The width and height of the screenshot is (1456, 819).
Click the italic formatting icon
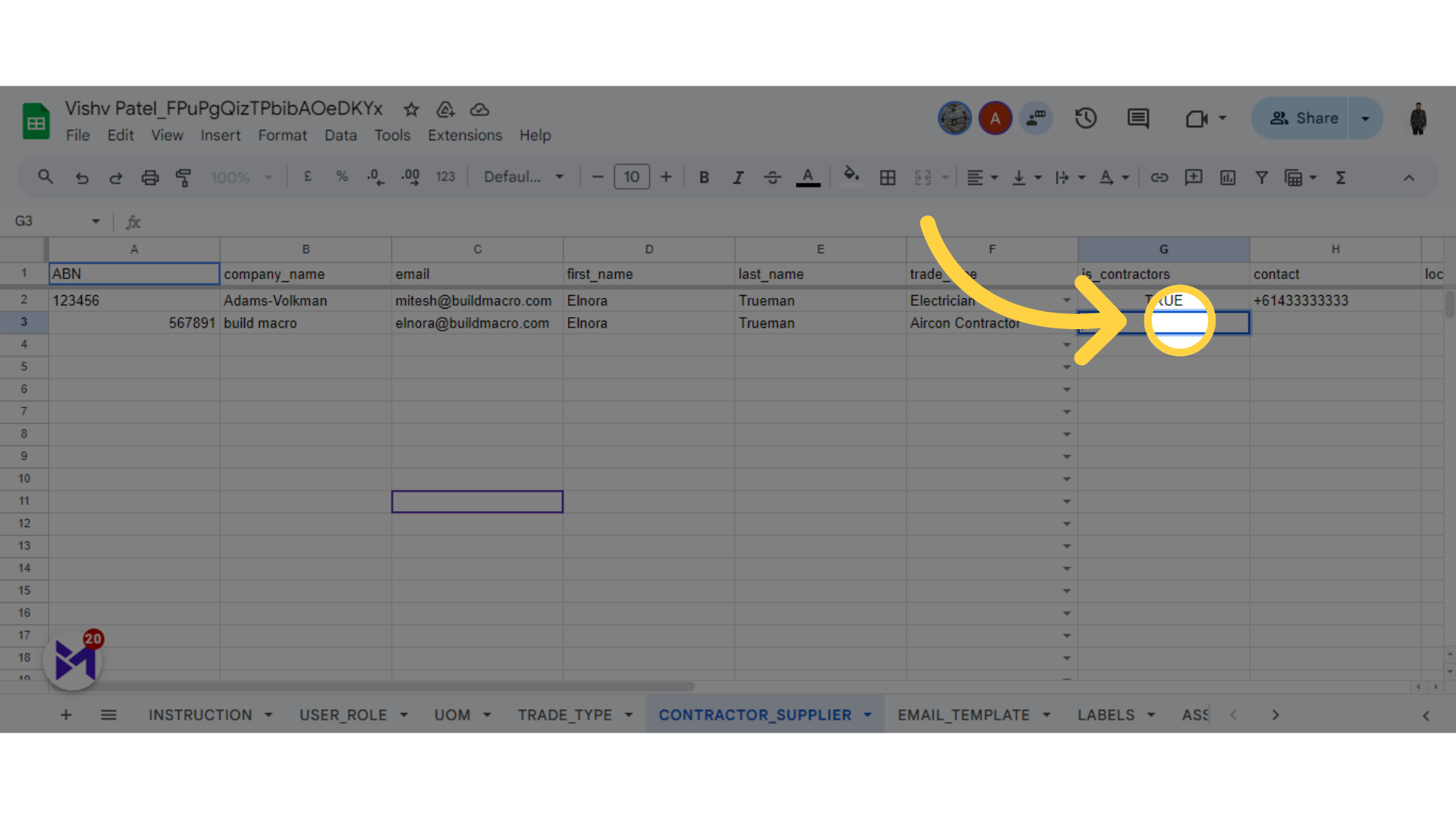click(738, 178)
